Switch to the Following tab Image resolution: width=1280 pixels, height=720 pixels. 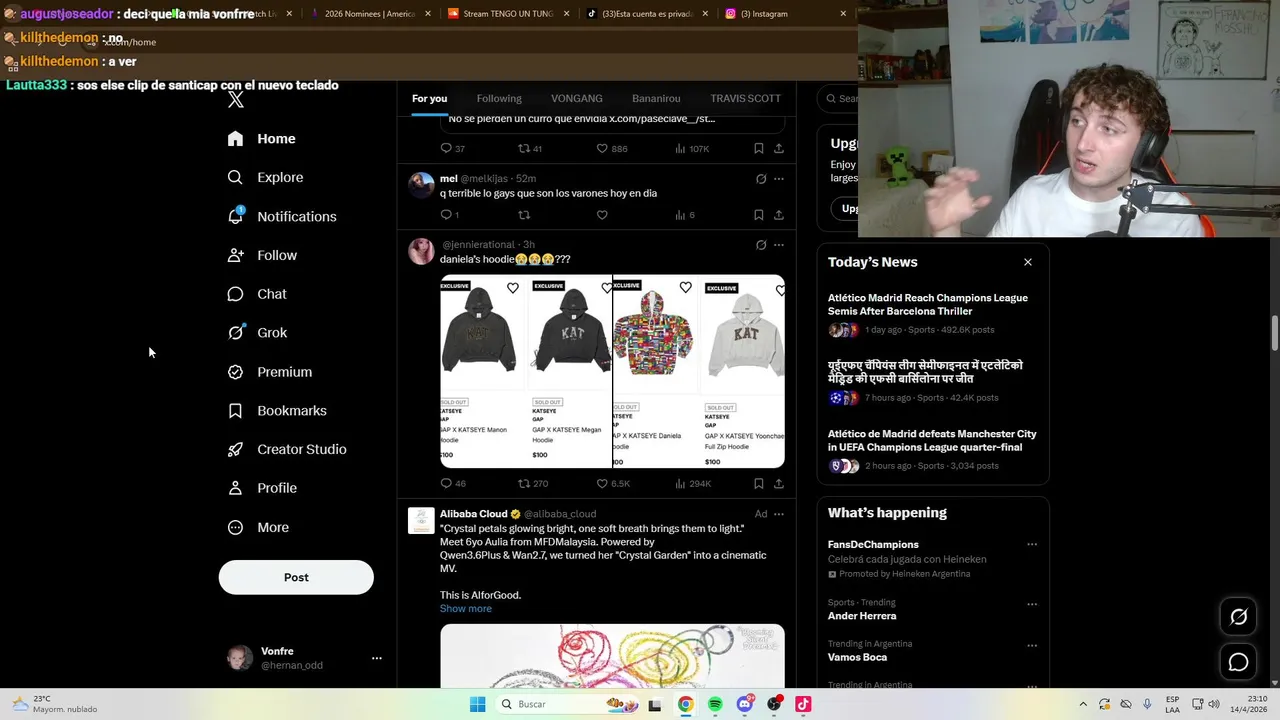tap(499, 98)
